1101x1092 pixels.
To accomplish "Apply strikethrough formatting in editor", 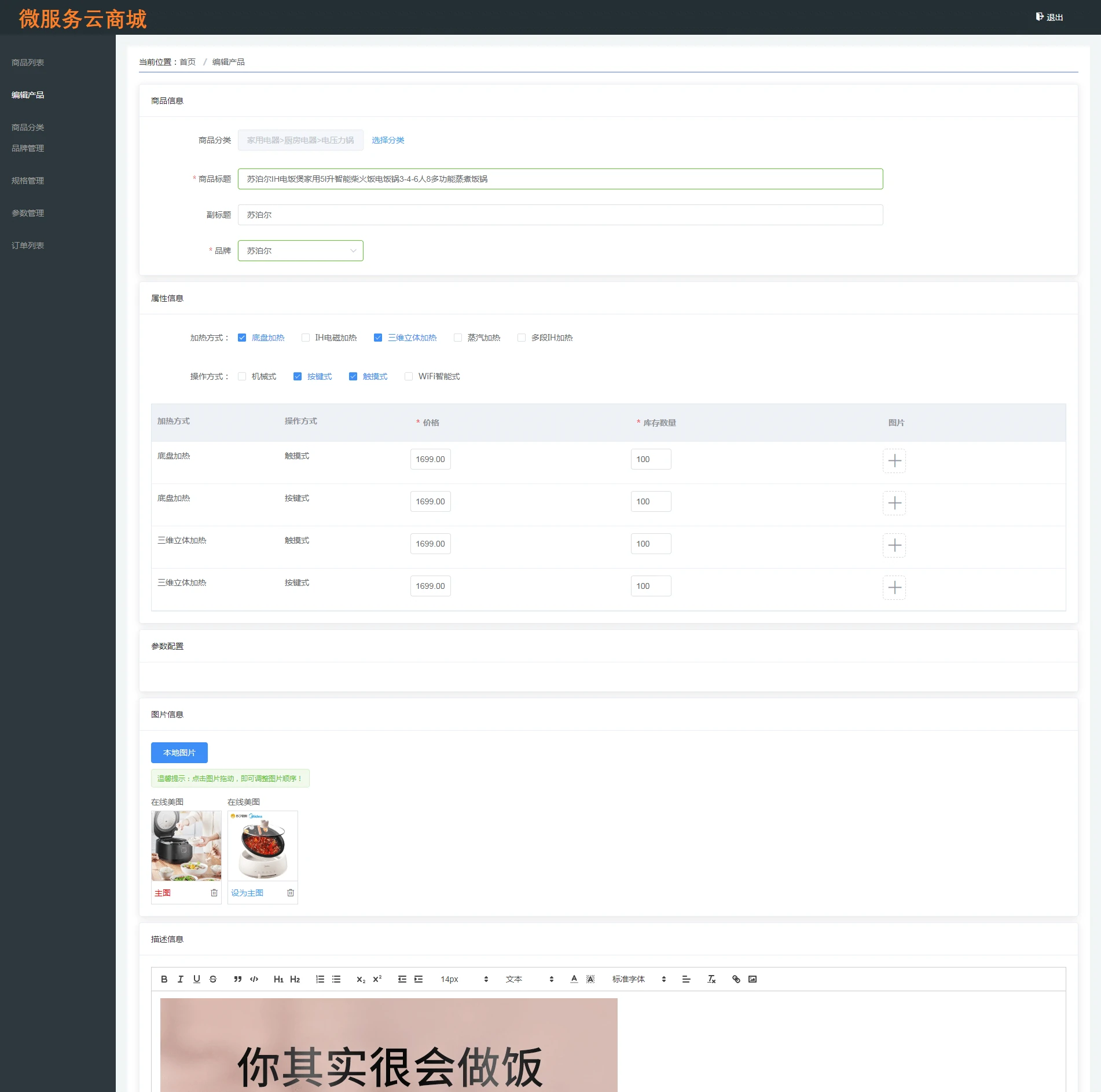I will coord(213,979).
